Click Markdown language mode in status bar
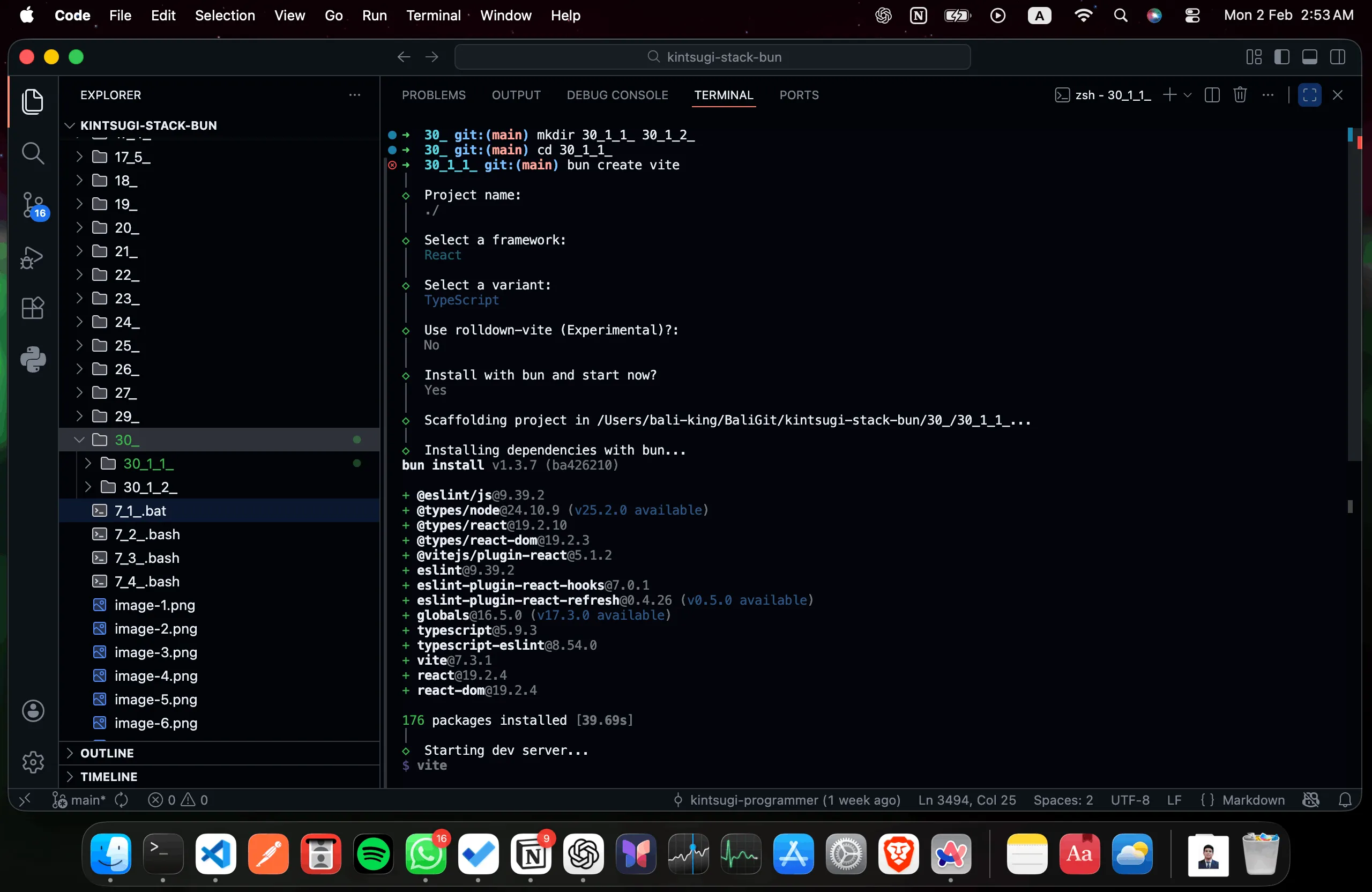The image size is (1372, 892). tap(1253, 800)
